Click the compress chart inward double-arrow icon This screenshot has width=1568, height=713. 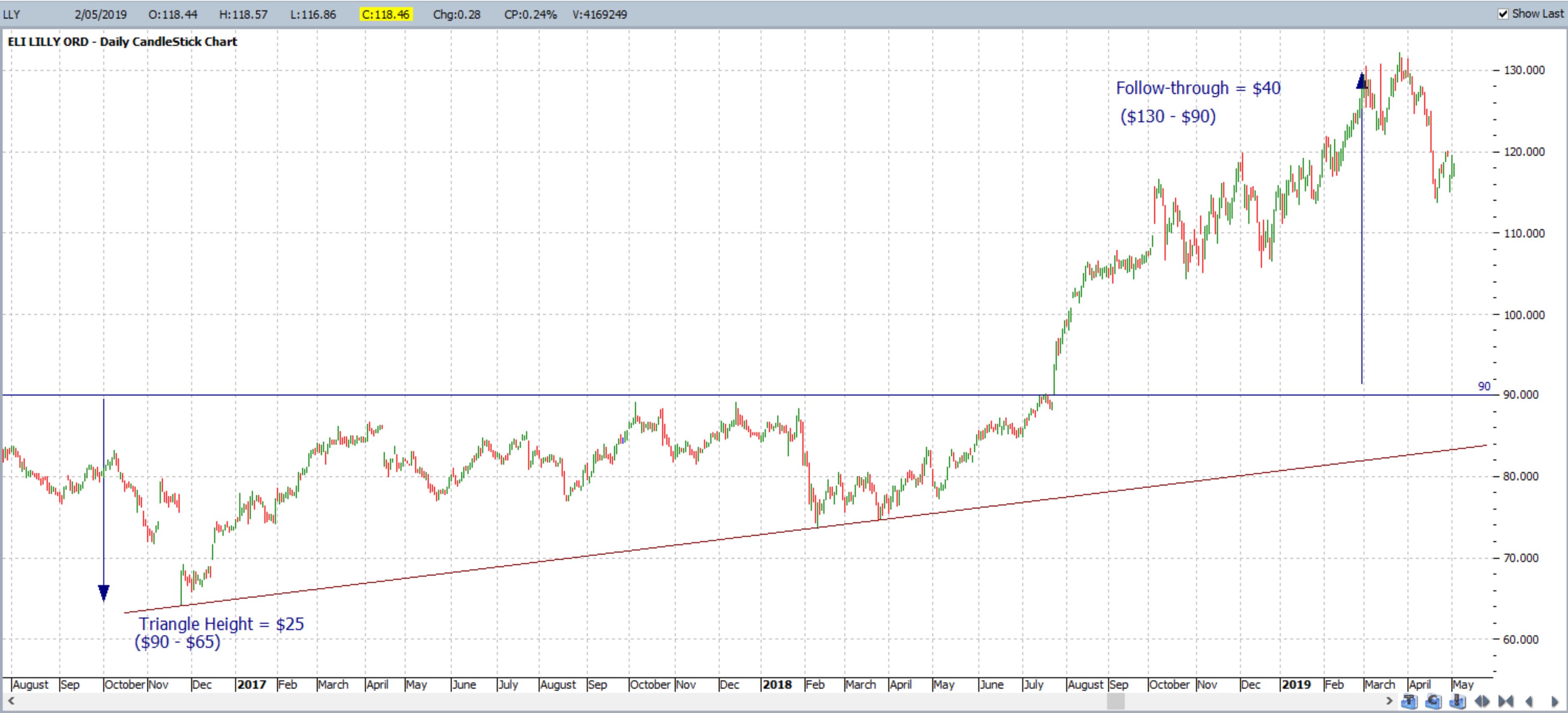click(x=1506, y=701)
